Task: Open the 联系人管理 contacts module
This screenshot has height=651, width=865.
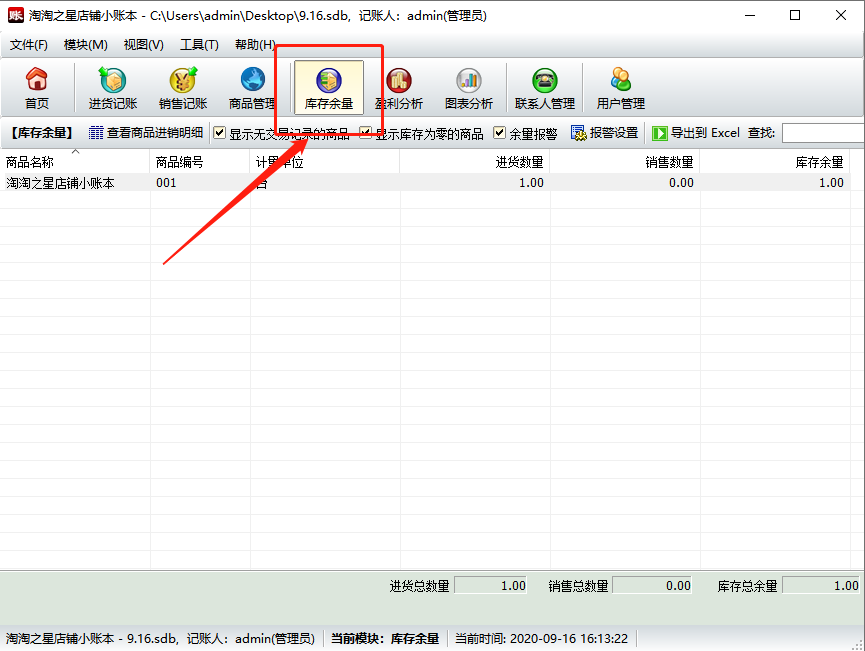Action: coord(544,88)
